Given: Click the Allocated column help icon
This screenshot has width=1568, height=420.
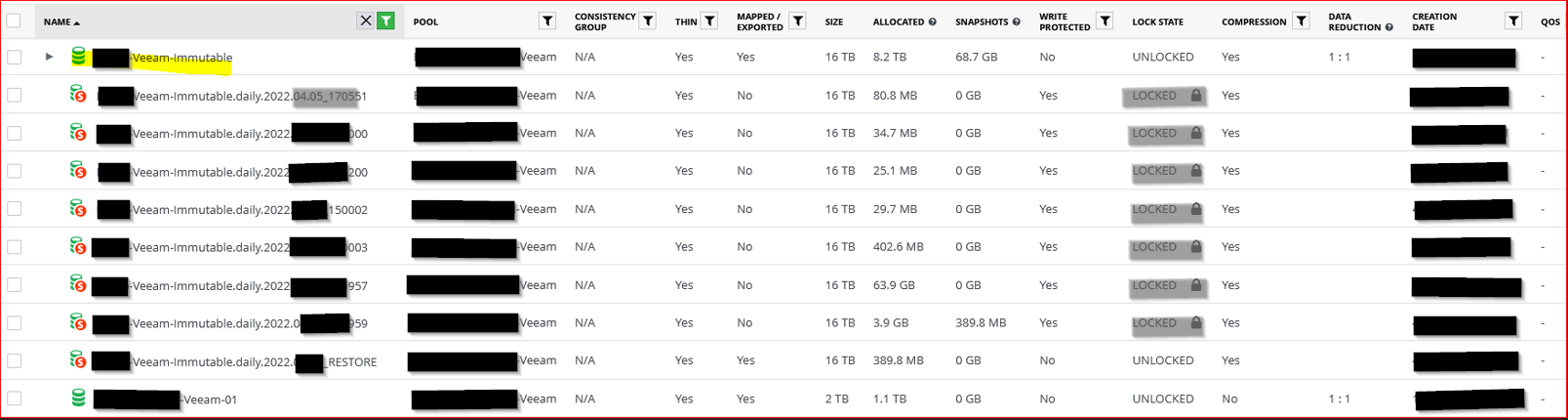Looking at the screenshot, I should click(933, 21).
